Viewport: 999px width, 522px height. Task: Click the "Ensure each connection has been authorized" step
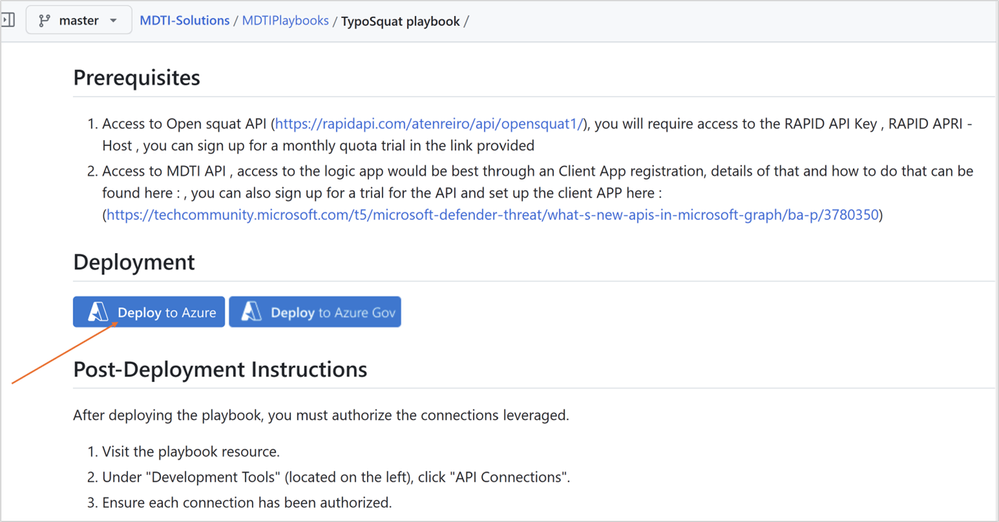(246, 502)
